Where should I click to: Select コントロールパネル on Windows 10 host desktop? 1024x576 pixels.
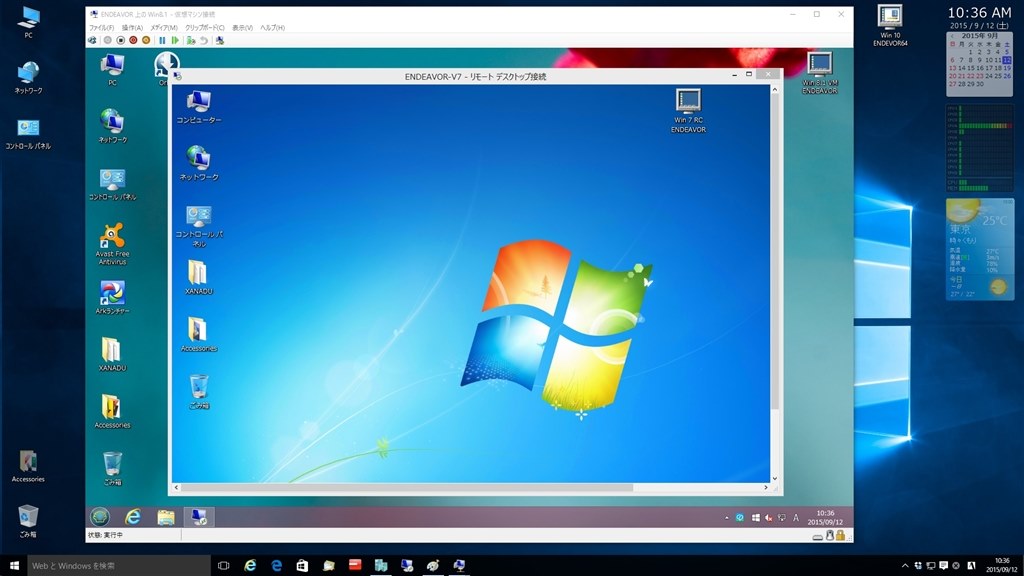tap(28, 134)
